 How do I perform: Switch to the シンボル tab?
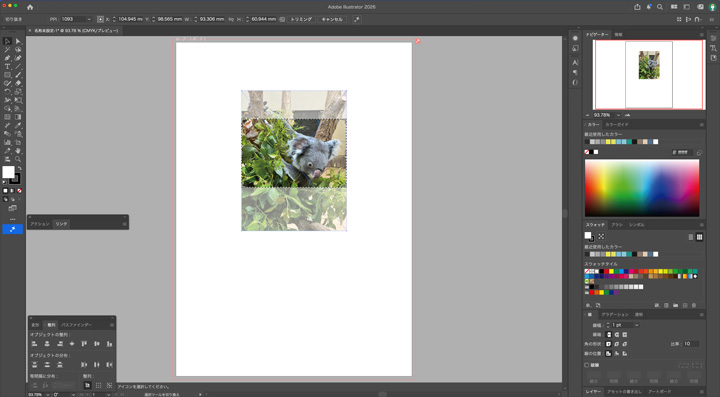click(x=636, y=225)
